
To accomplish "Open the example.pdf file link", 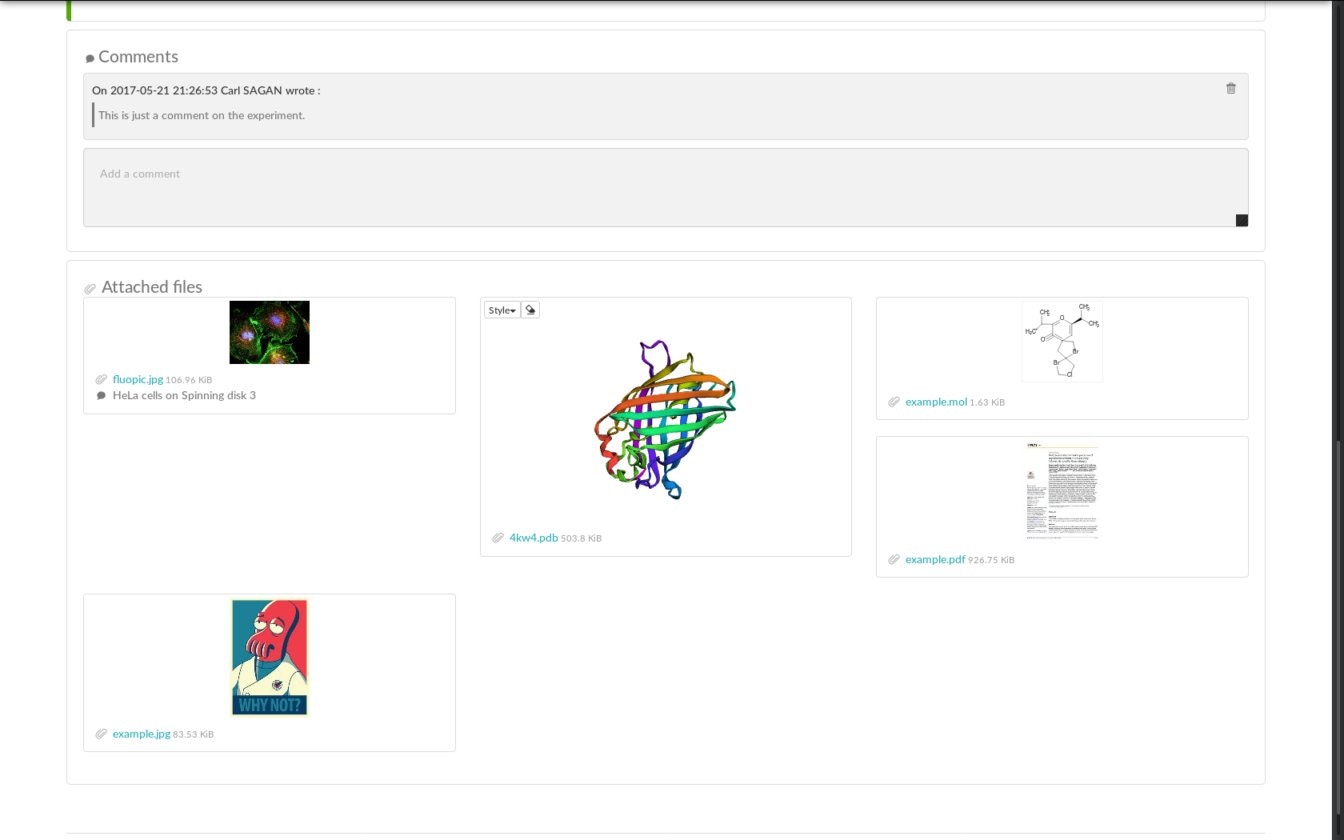I will point(935,559).
